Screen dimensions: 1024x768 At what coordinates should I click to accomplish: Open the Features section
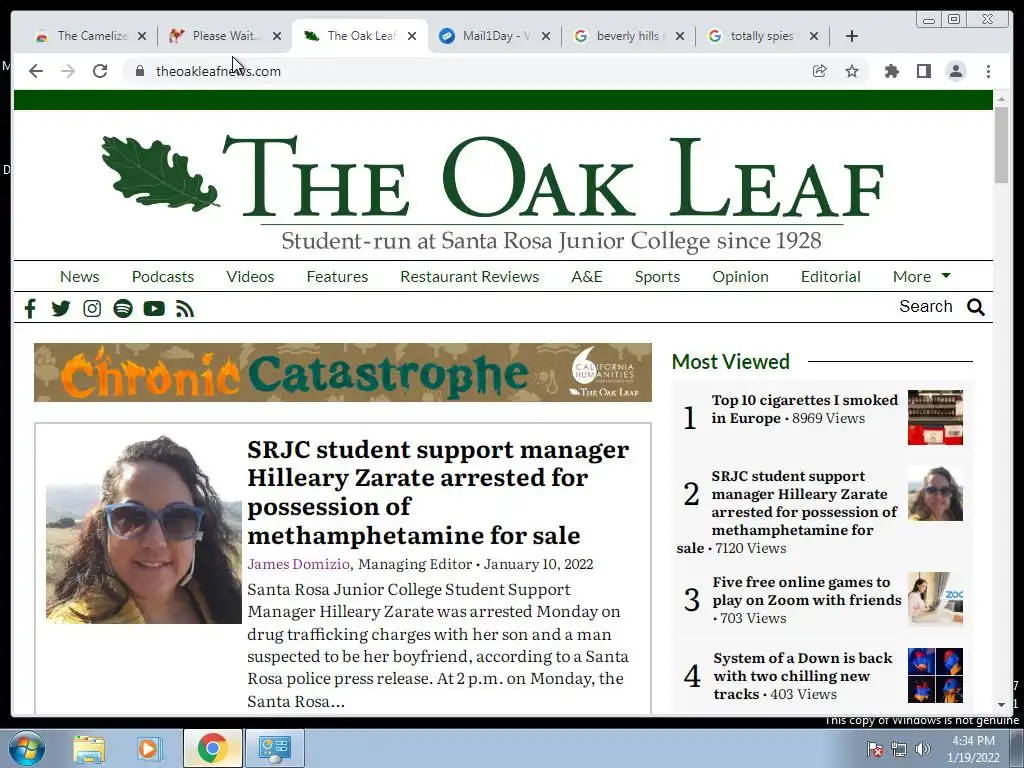tap(337, 276)
